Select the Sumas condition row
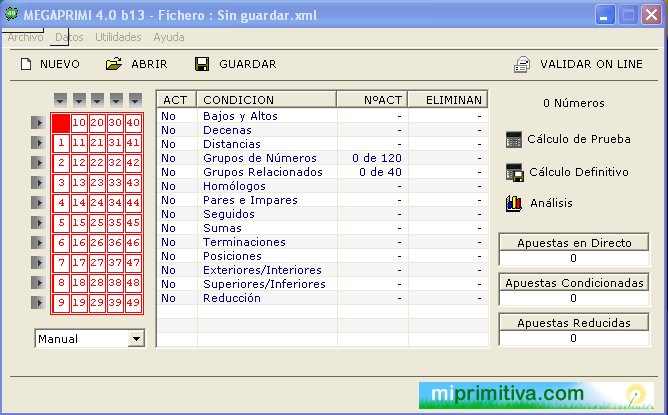 [x=322, y=228]
